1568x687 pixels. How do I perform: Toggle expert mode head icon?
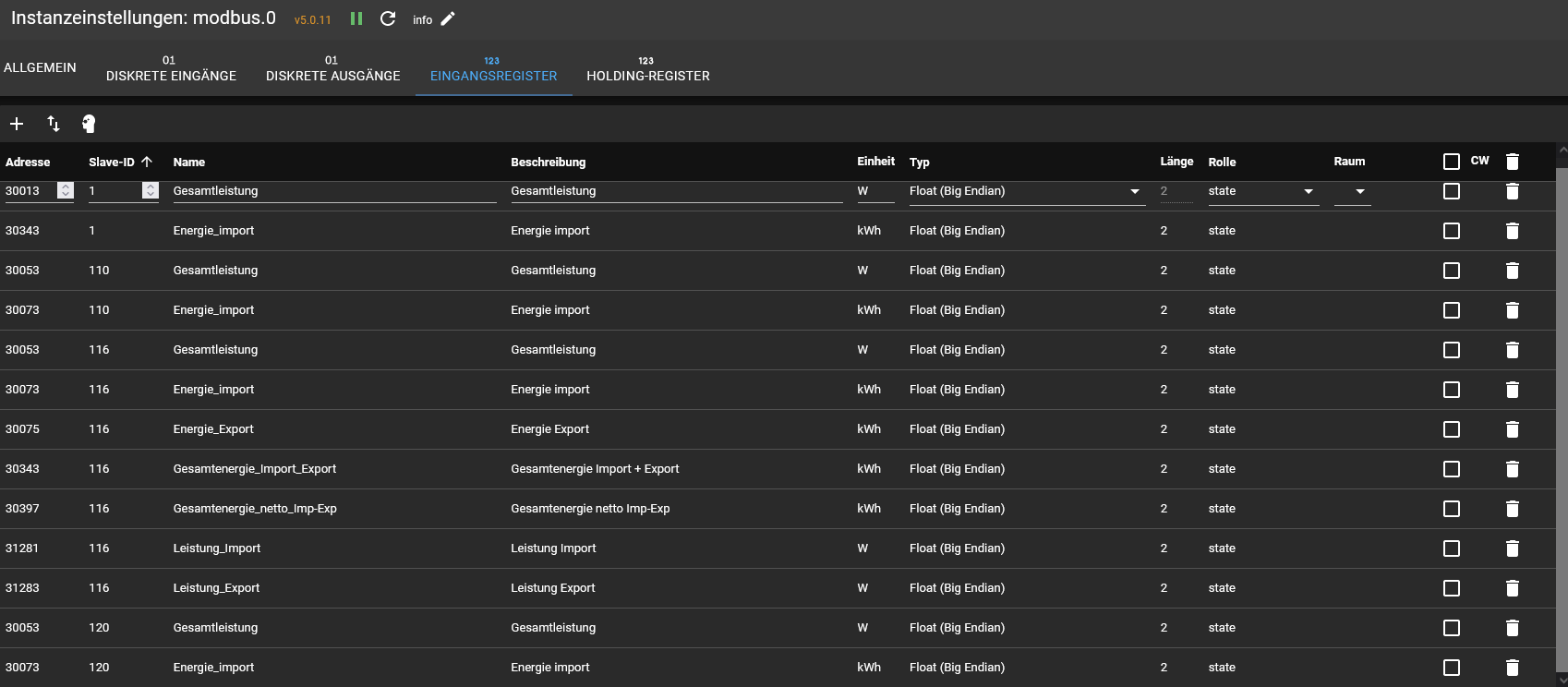coord(89,124)
